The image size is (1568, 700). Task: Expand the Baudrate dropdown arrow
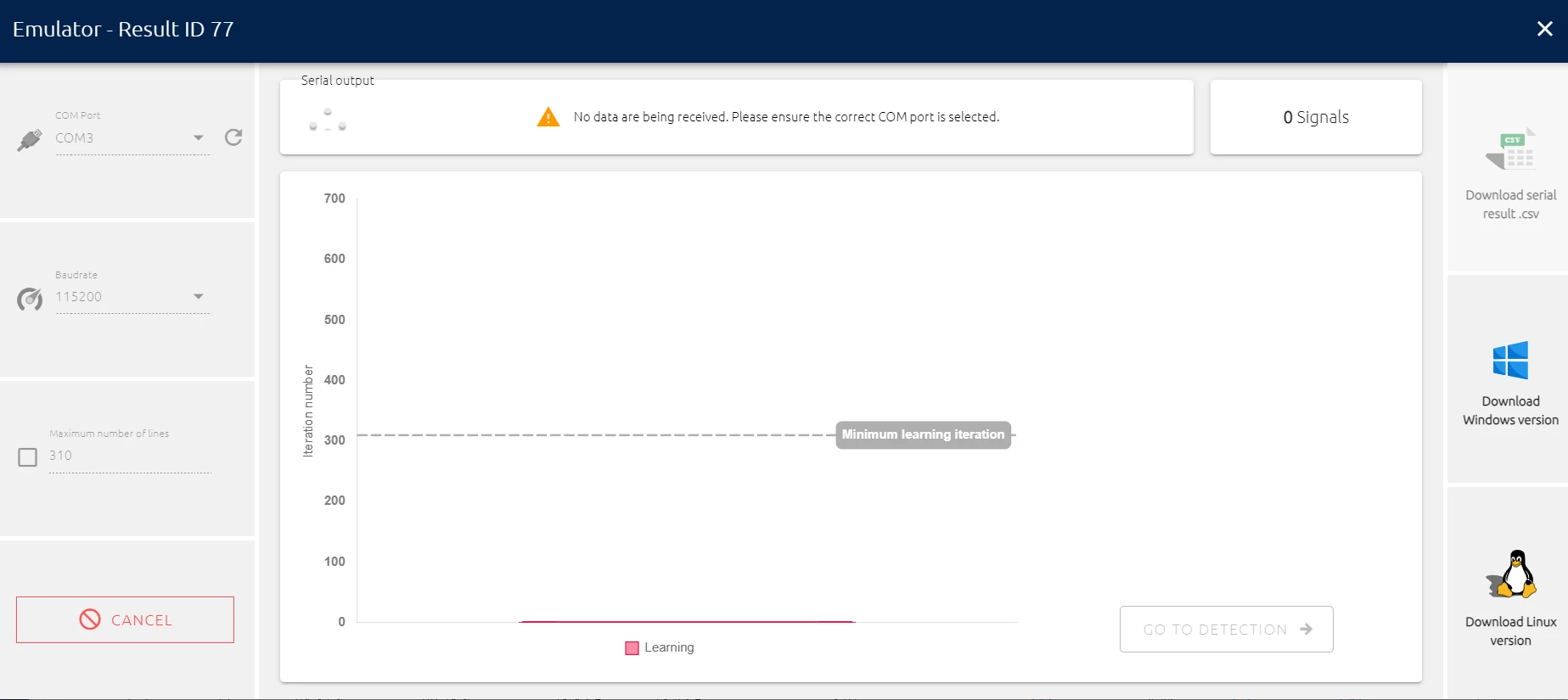click(199, 296)
